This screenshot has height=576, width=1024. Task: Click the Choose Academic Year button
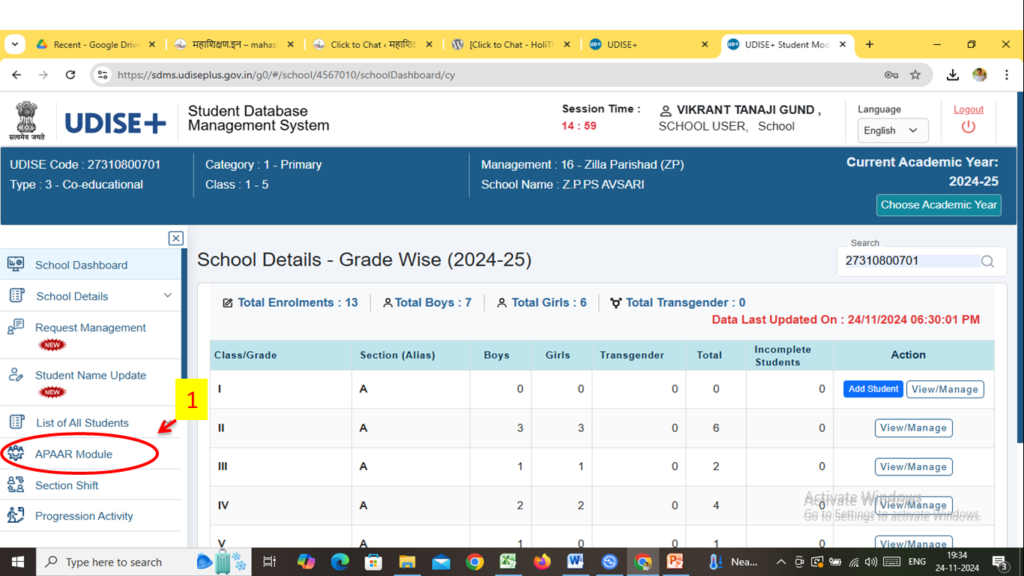(938, 205)
